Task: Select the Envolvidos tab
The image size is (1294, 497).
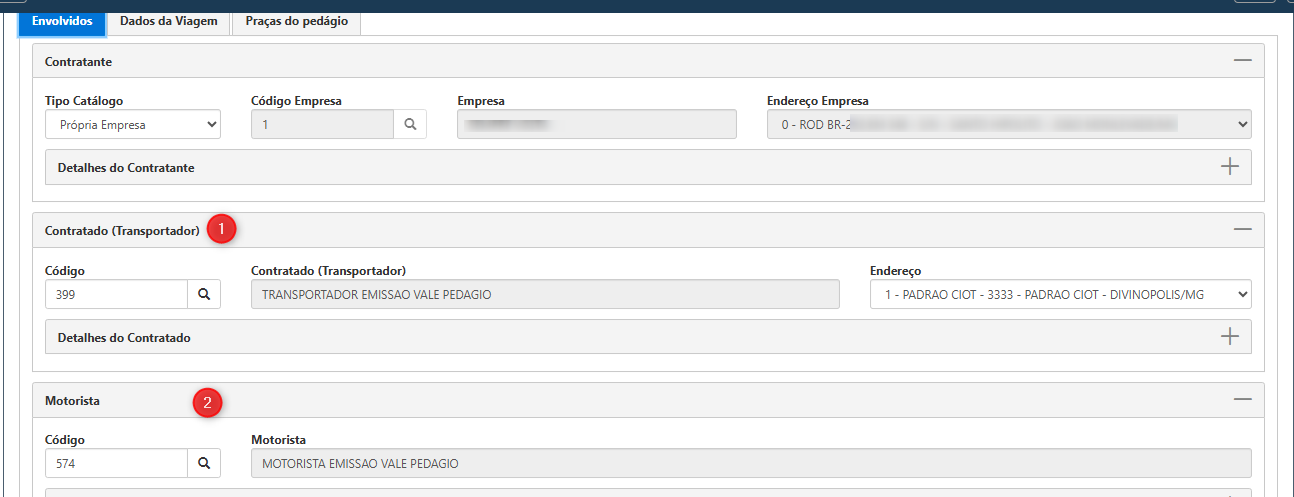Action: tap(62, 21)
